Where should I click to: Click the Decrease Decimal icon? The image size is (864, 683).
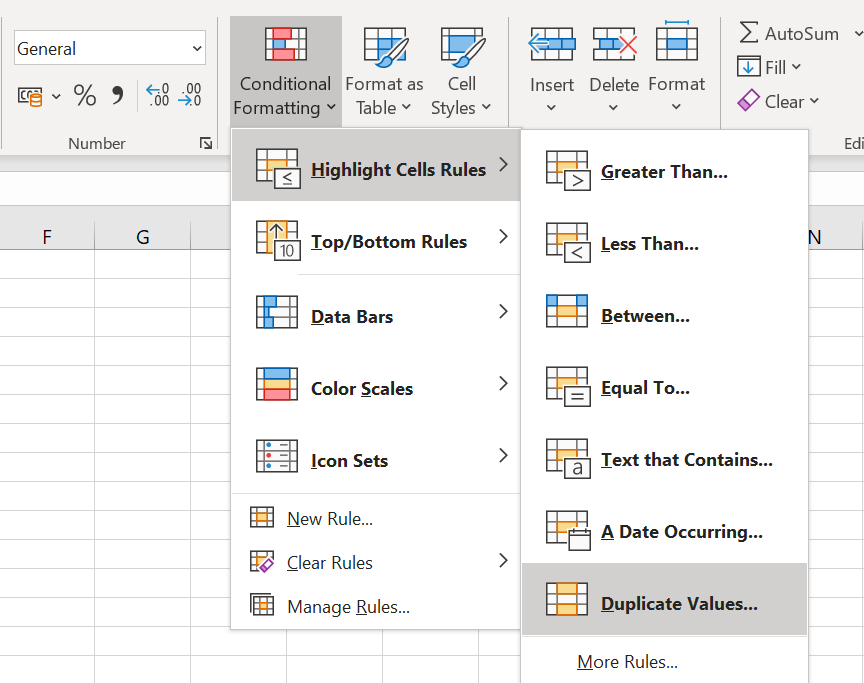coord(189,96)
